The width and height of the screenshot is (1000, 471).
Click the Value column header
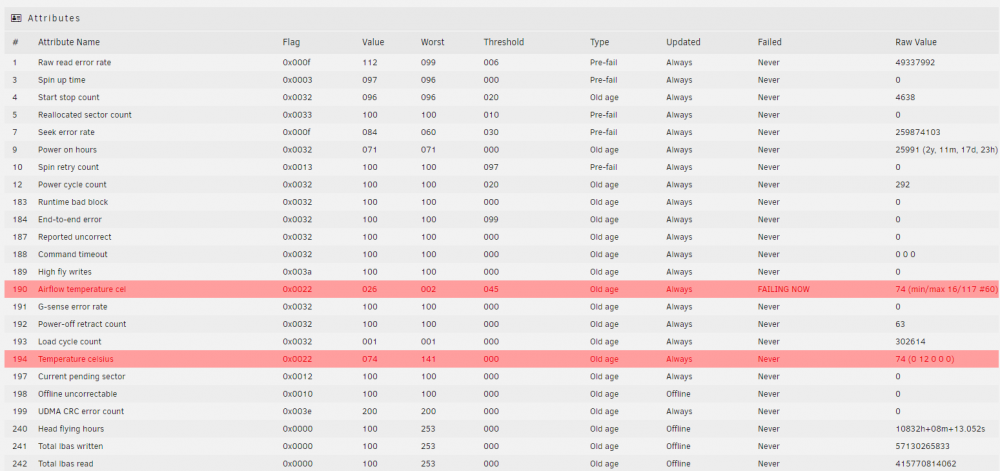pos(373,42)
